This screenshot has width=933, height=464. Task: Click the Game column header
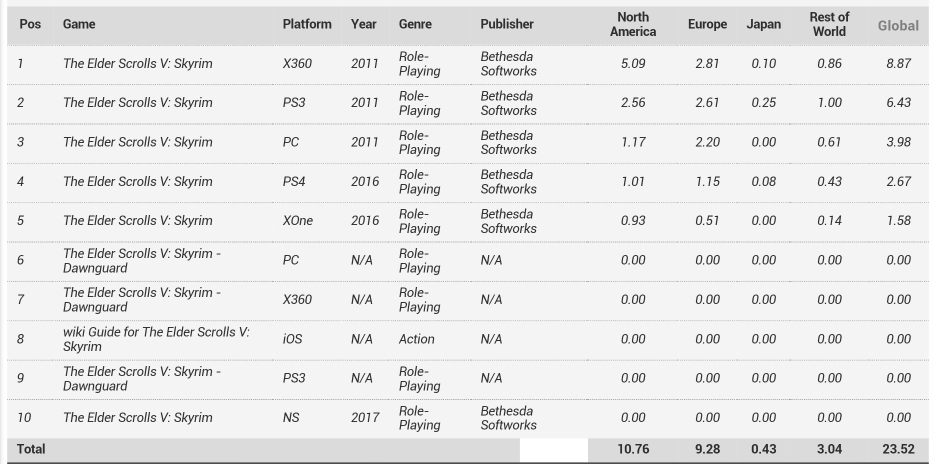pyautogui.click(x=79, y=24)
